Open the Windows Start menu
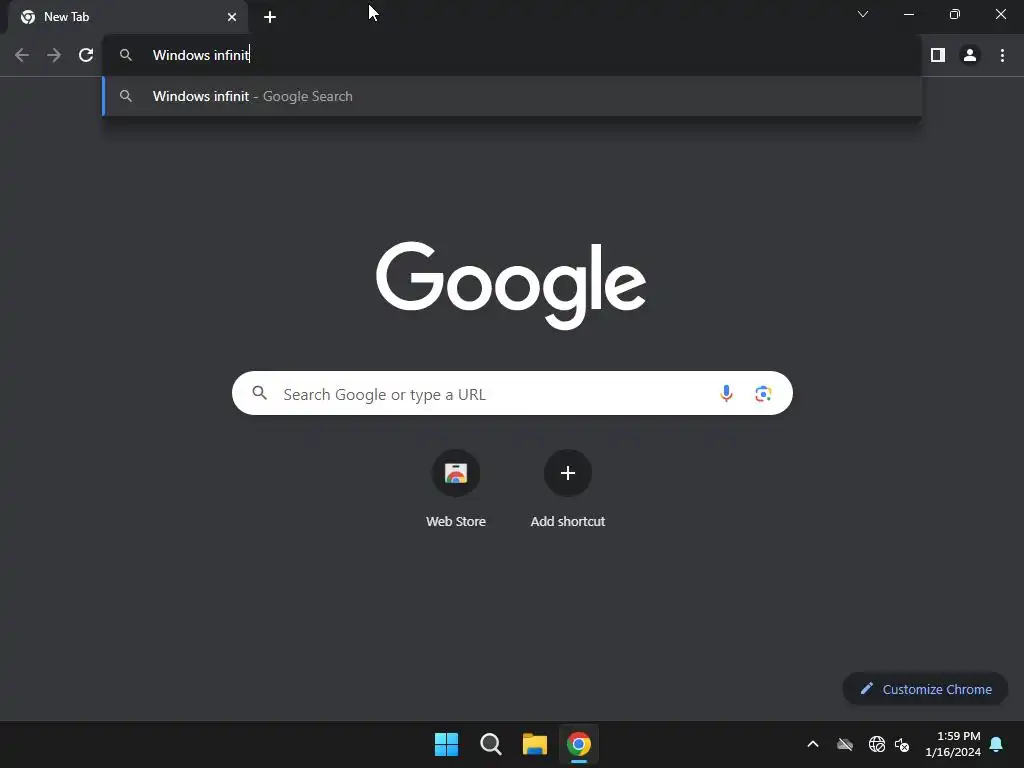Screen dimensions: 1024x768 [x=447, y=744]
